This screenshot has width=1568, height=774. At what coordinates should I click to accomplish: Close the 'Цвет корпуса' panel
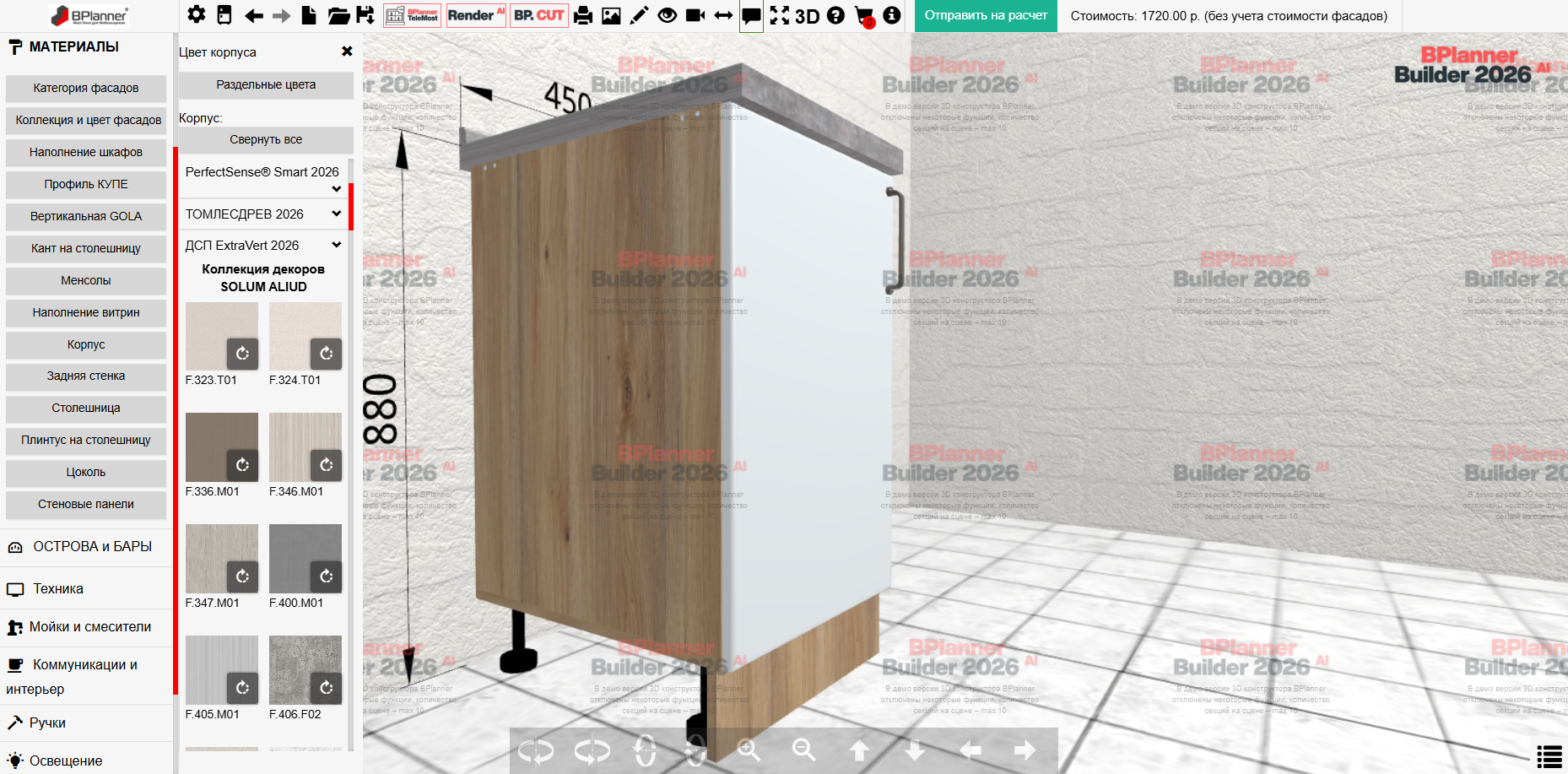(347, 51)
